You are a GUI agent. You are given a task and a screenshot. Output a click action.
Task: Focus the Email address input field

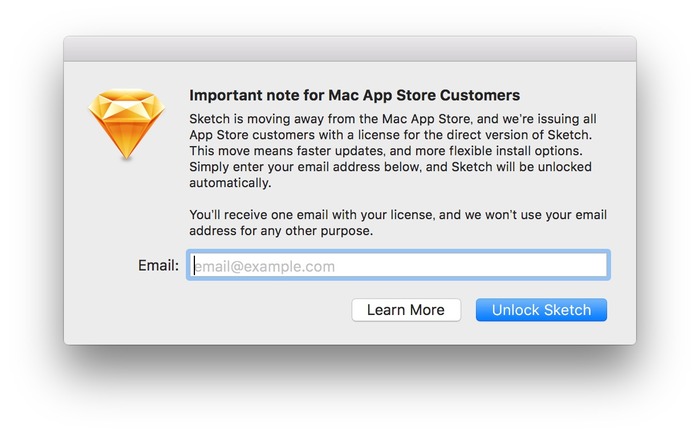coord(398,266)
